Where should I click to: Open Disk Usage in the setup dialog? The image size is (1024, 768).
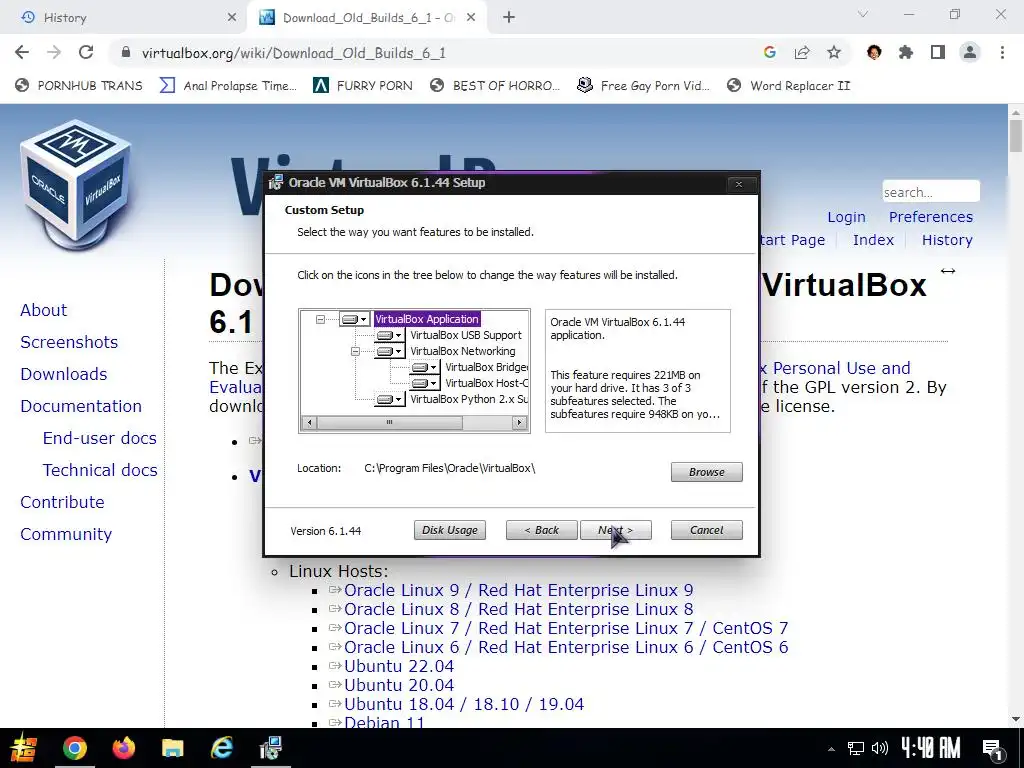tap(450, 530)
